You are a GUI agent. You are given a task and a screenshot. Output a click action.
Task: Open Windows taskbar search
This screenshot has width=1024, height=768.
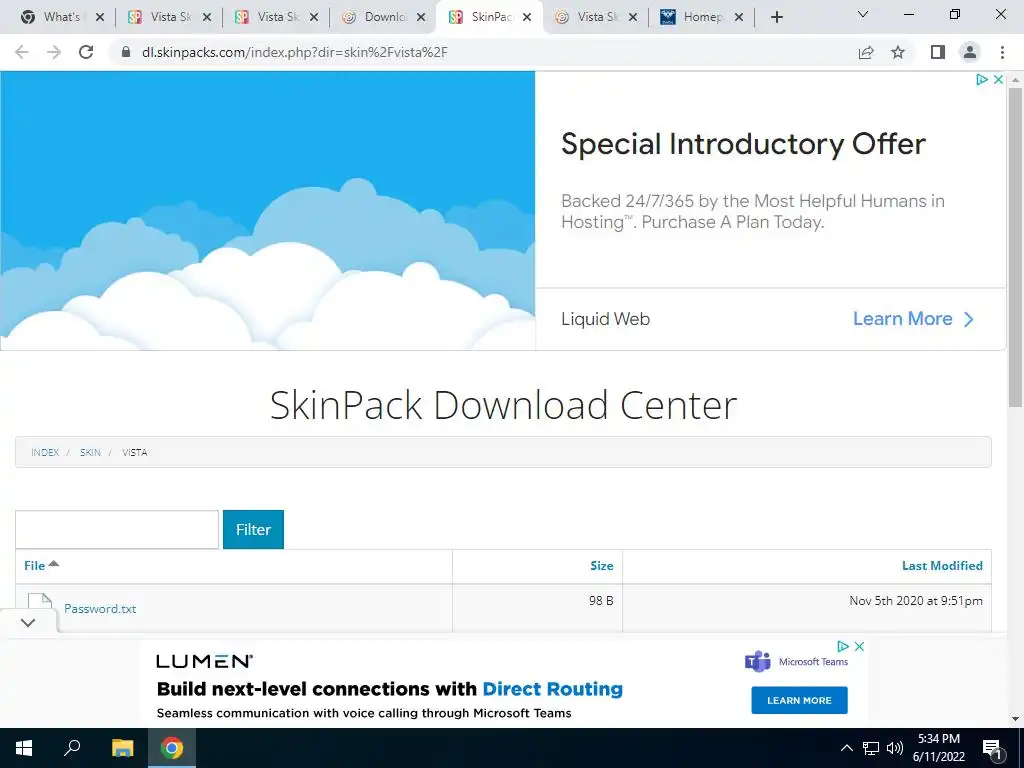[x=72, y=748]
